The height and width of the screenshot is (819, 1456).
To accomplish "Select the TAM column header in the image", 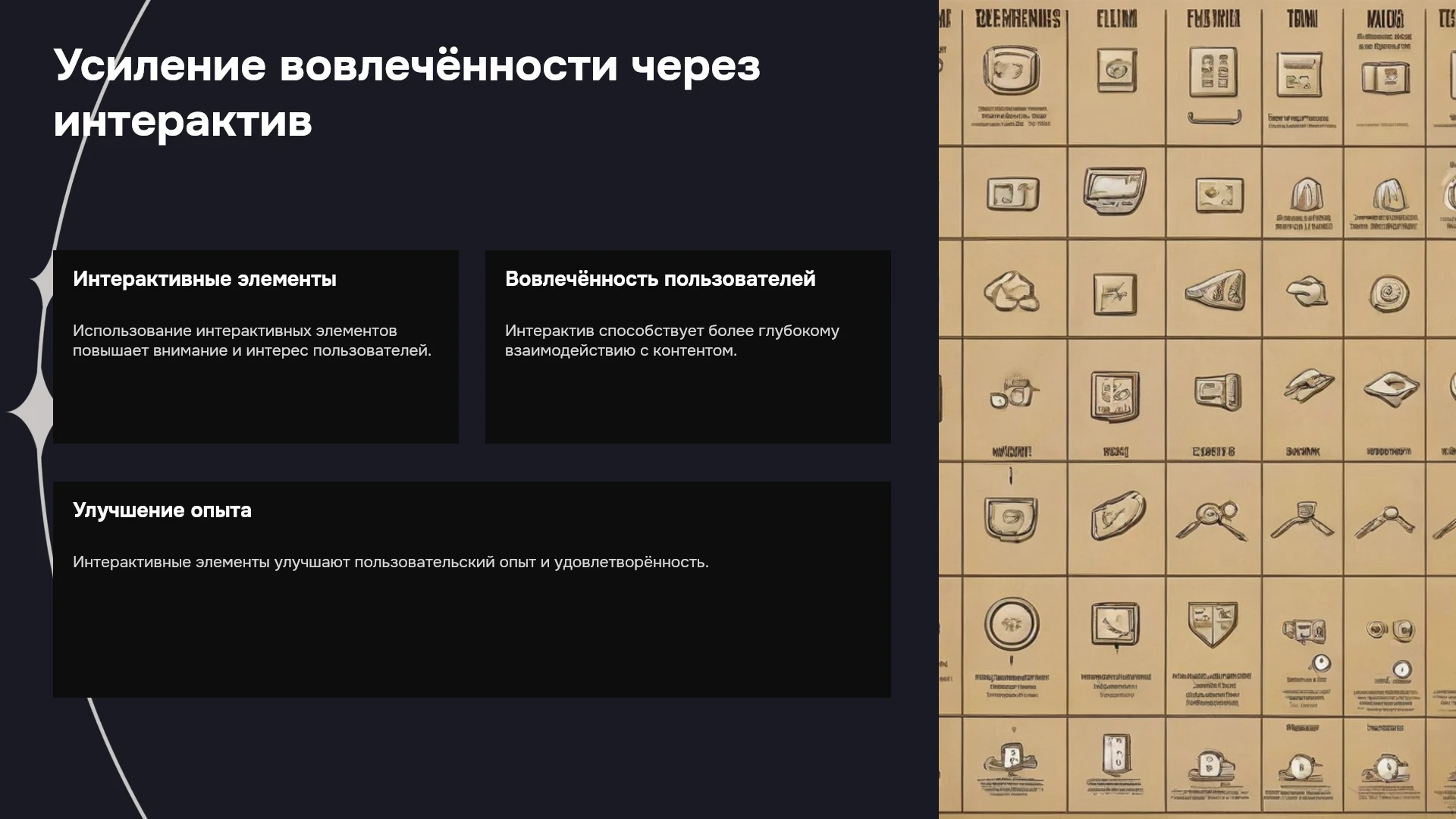I will [1302, 18].
